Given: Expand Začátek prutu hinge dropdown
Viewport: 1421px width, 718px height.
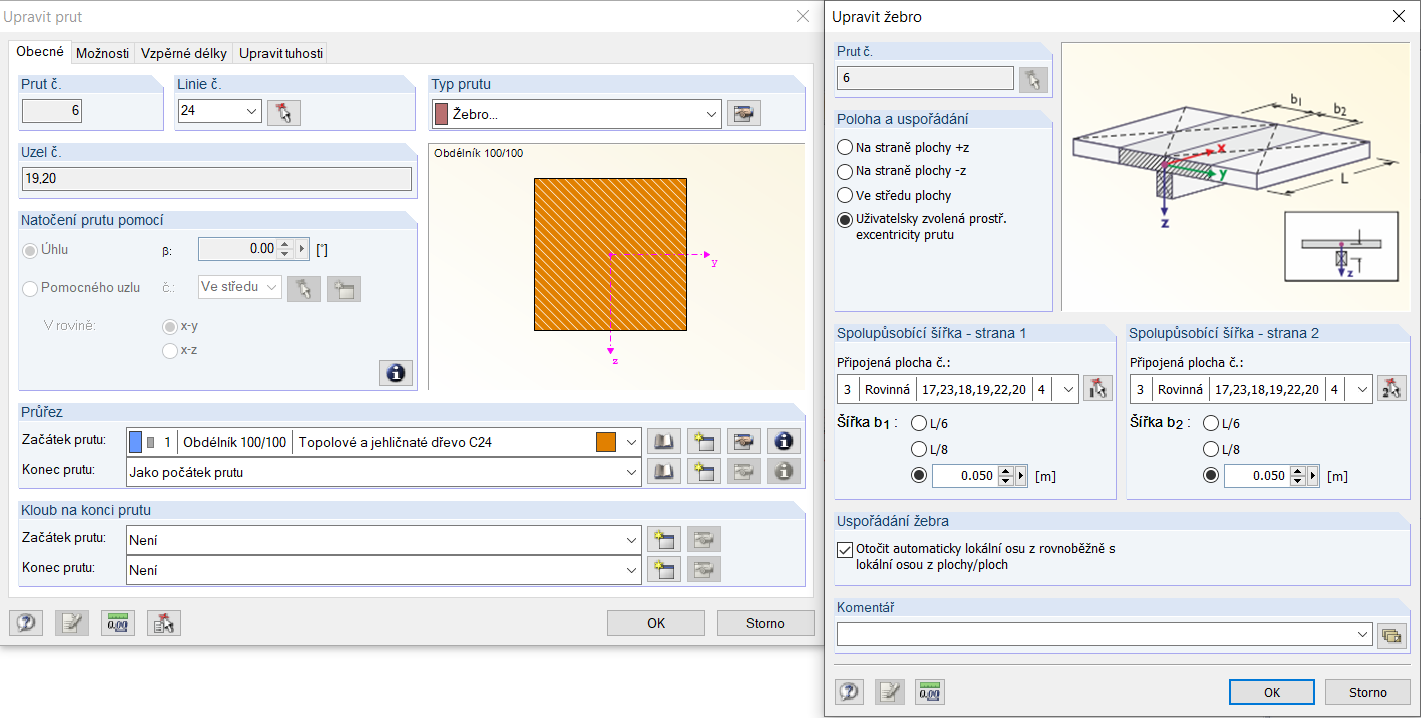Looking at the screenshot, I should coord(631,540).
